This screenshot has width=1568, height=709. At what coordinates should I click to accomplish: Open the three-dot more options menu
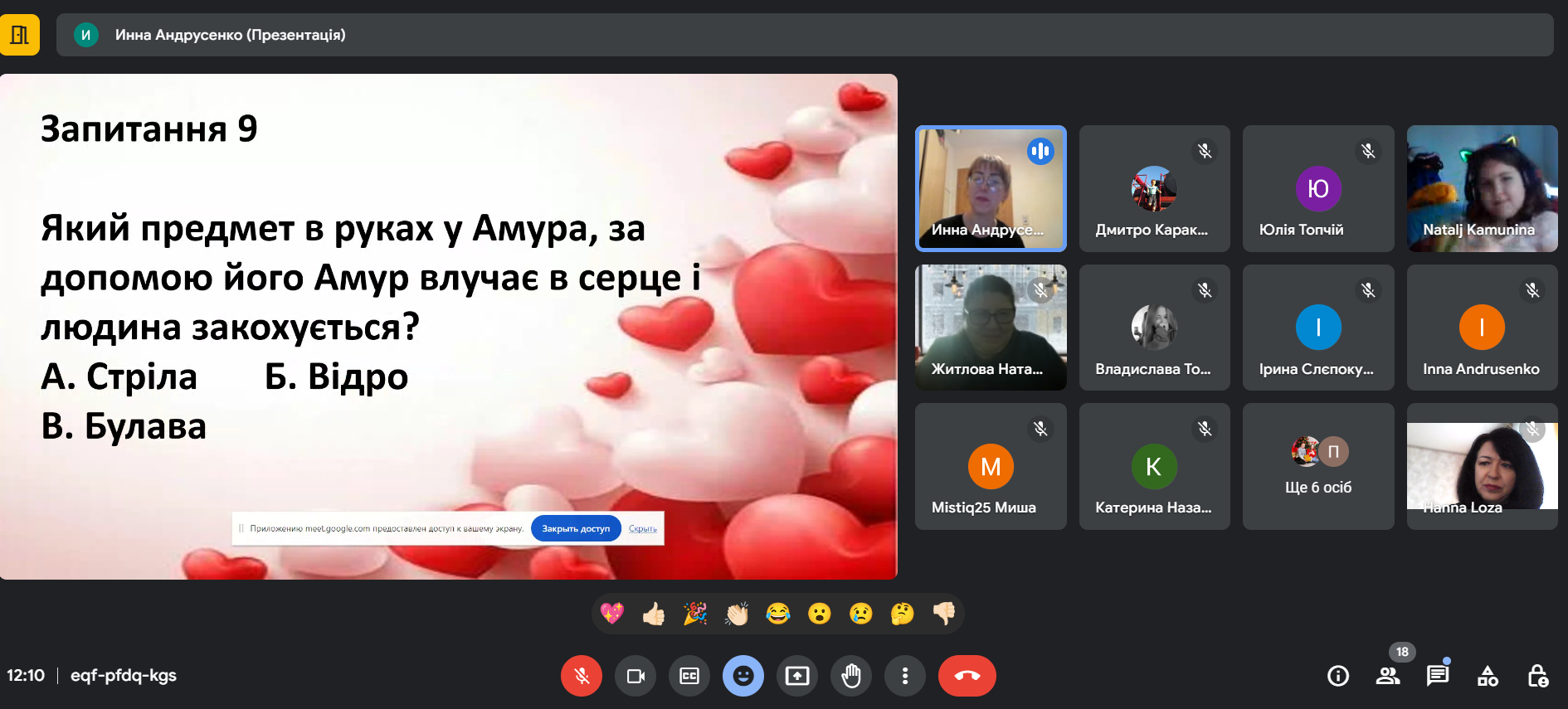(x=905, y=676)
